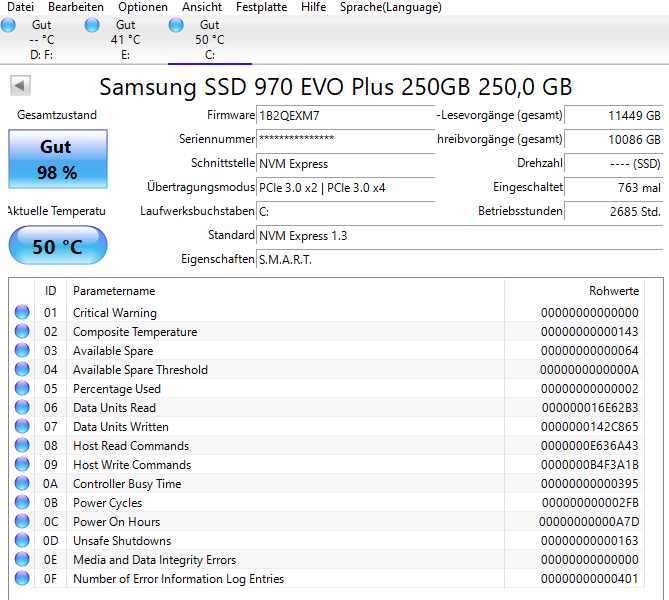Open the Ansicht menu
The width and height of the screenshot is (669, 600).
202,7
